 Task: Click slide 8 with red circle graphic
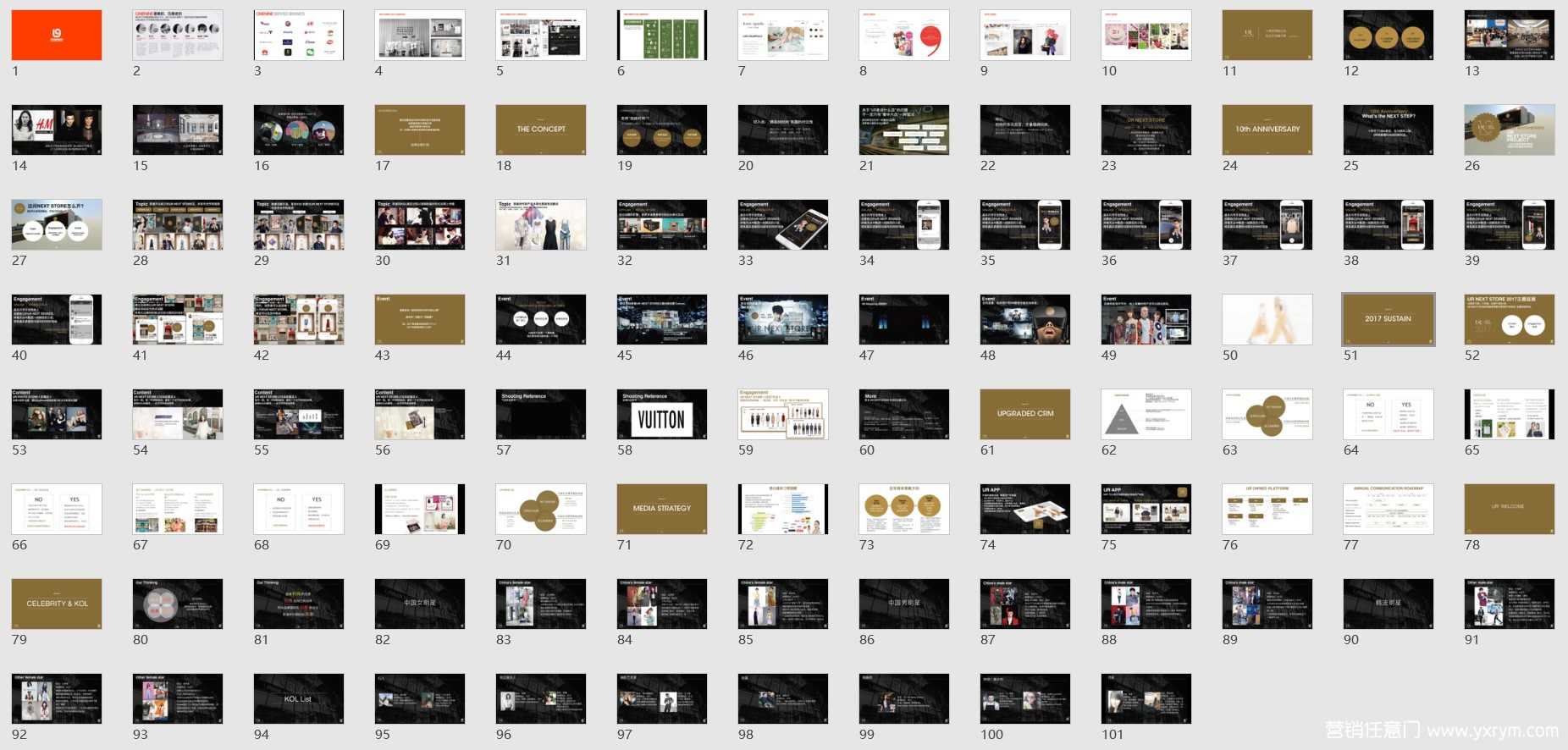(x=904, y=35)
